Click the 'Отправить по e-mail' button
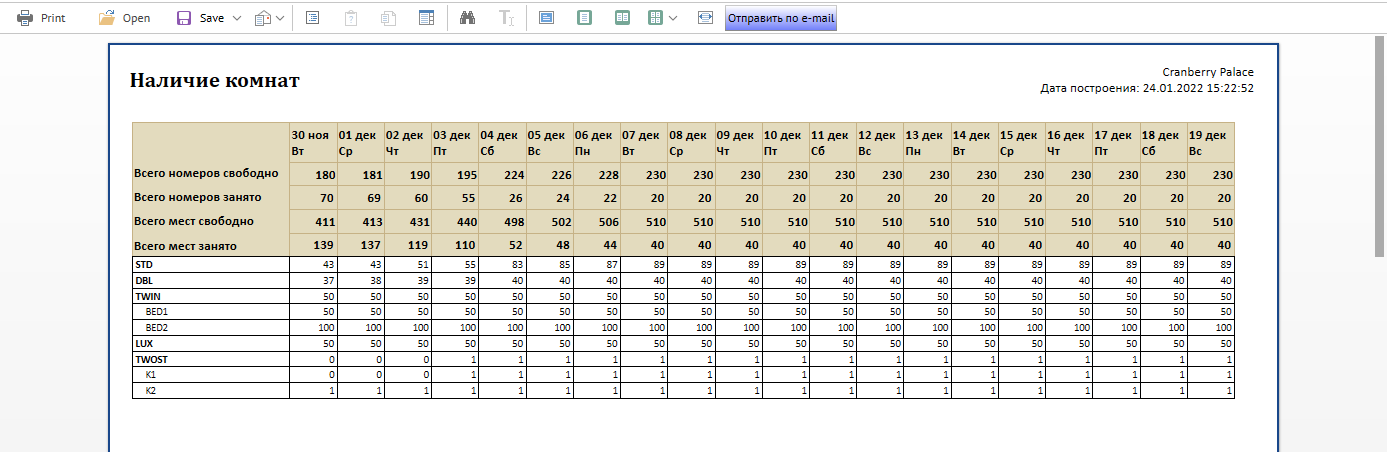Screen dimensions: 1387x452 tap(780, 18)
